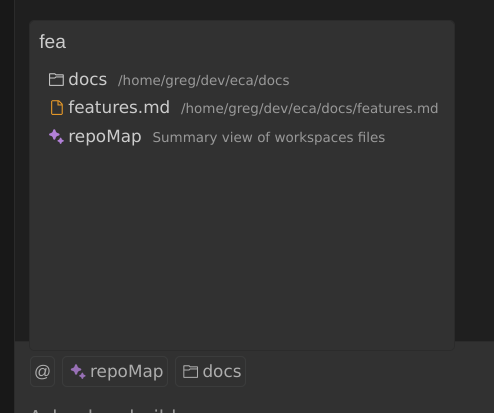Click the docs context chip label
Viewport: 494px width, 413px height.
click(222, 371)
